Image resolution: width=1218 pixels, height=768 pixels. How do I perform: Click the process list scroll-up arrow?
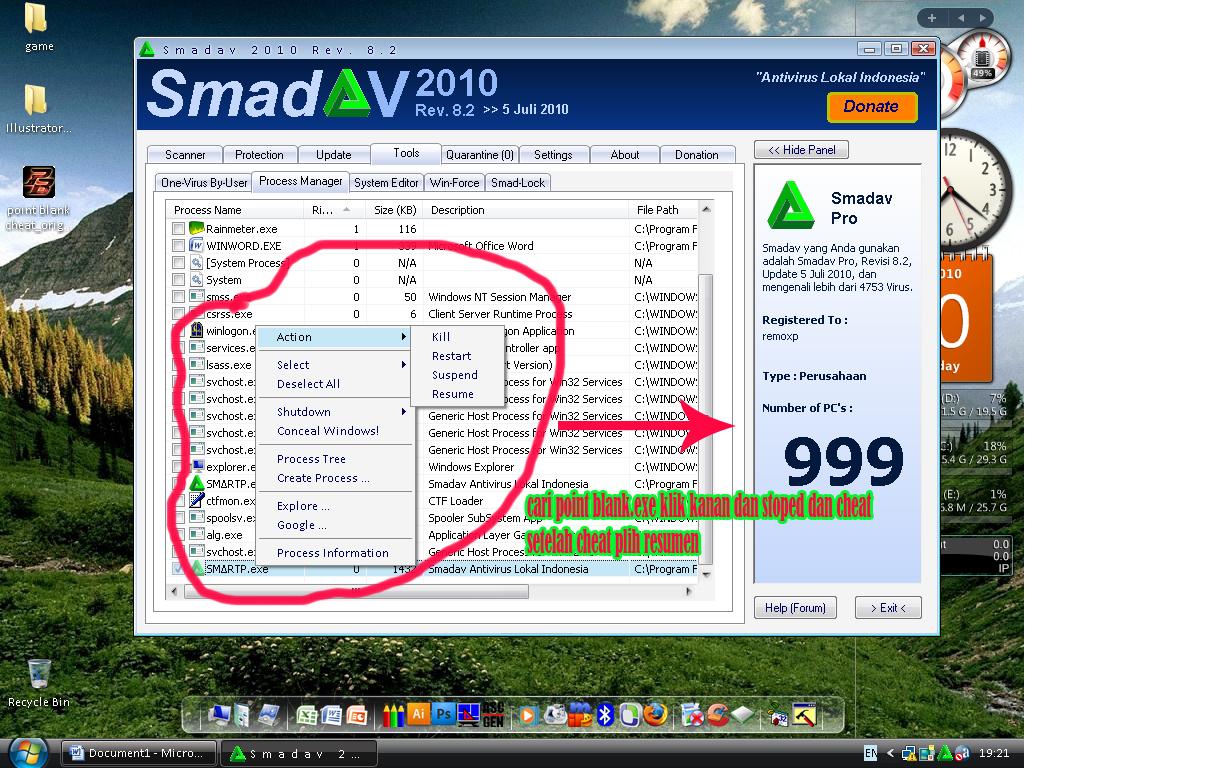pos(706,209)
